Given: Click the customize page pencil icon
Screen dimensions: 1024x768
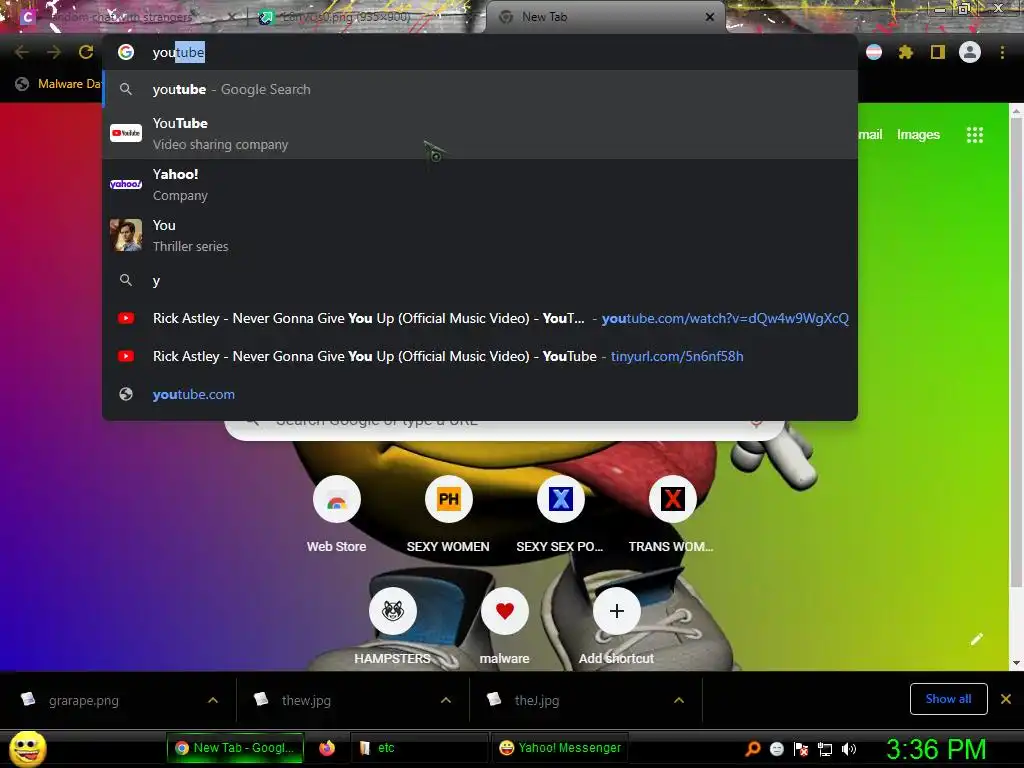Looking at the screenshot, I should tap(976, 639).
